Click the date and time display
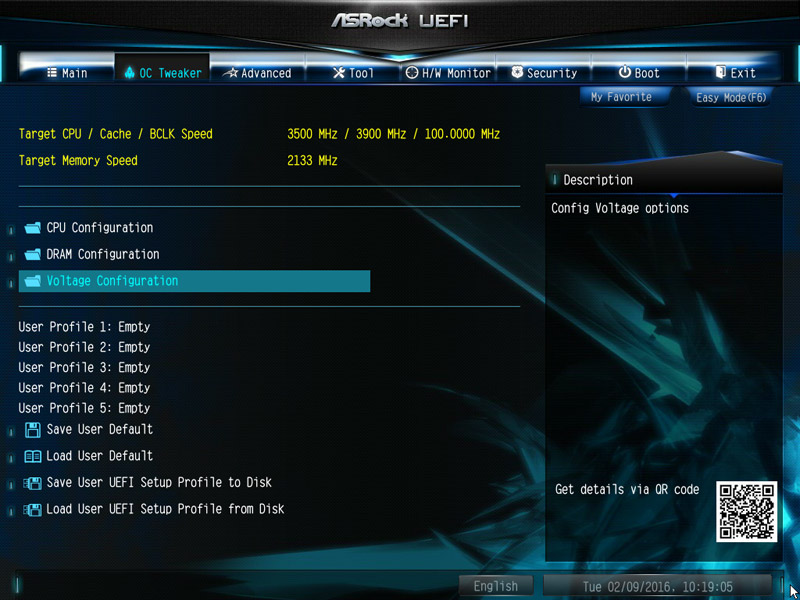Screen dimensions: 800x600 click(658, 586)
